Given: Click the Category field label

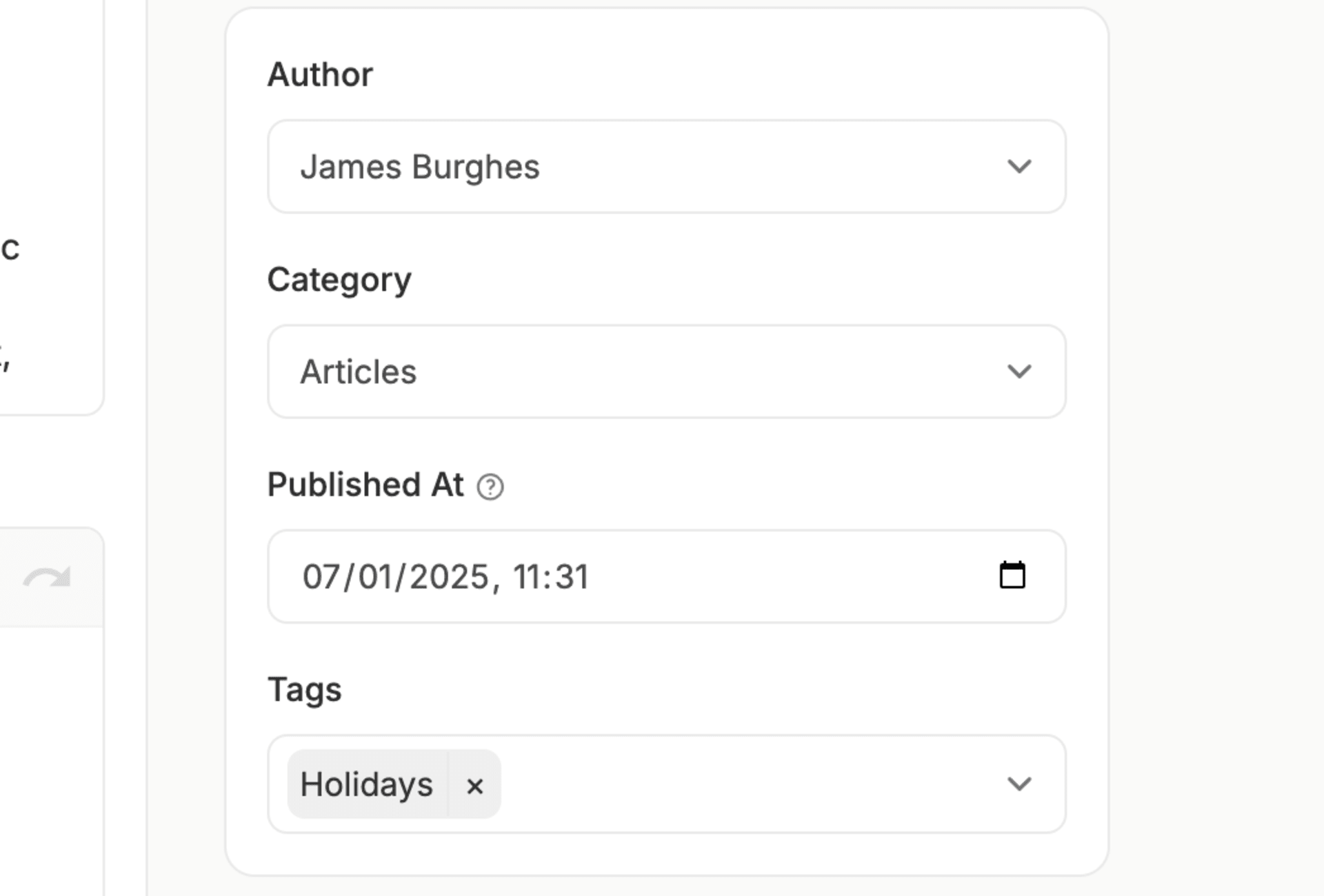Looking at the screenshot, I should 339,281.
